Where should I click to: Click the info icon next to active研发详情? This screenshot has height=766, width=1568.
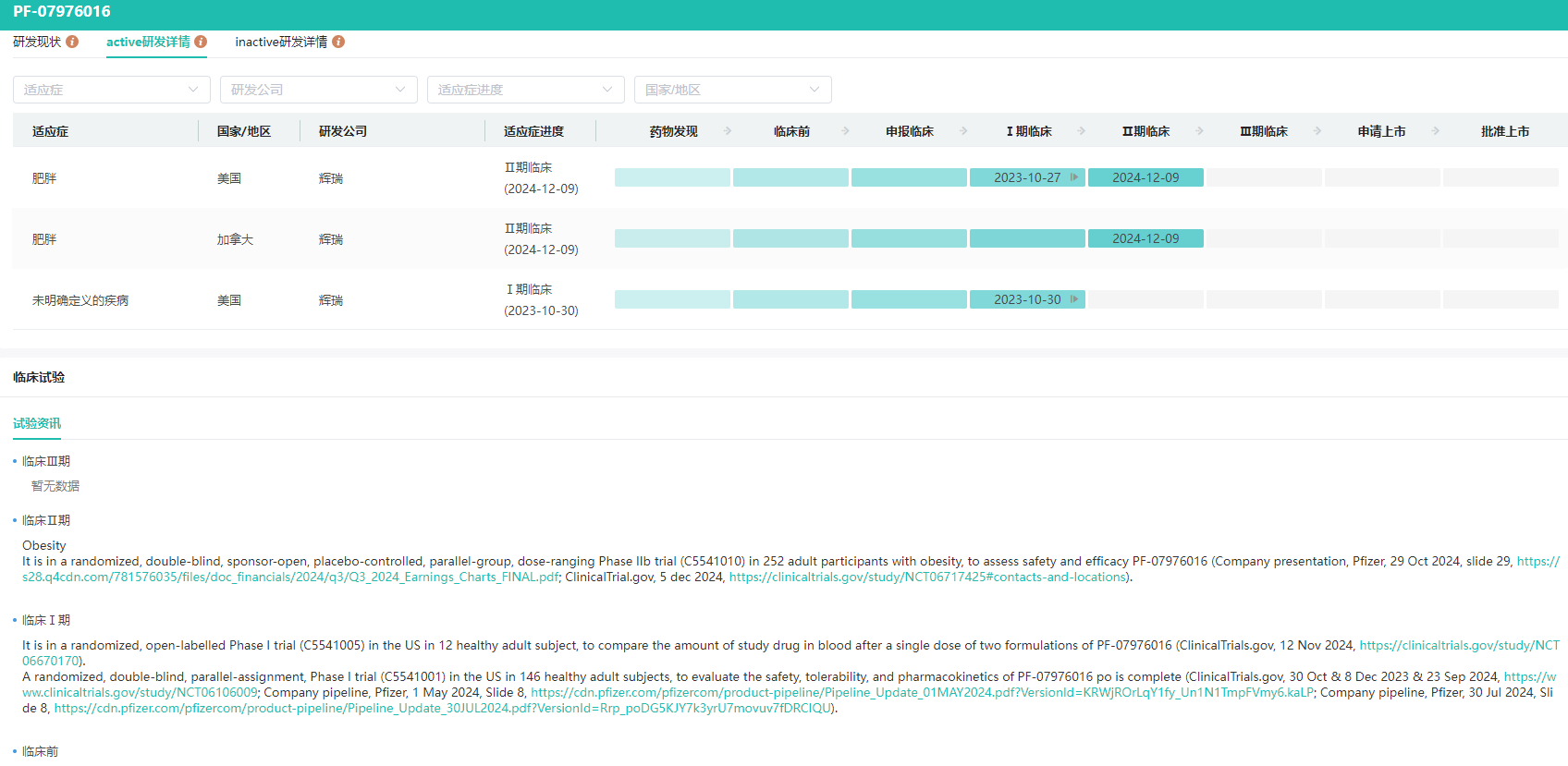(x=201, y=42)
